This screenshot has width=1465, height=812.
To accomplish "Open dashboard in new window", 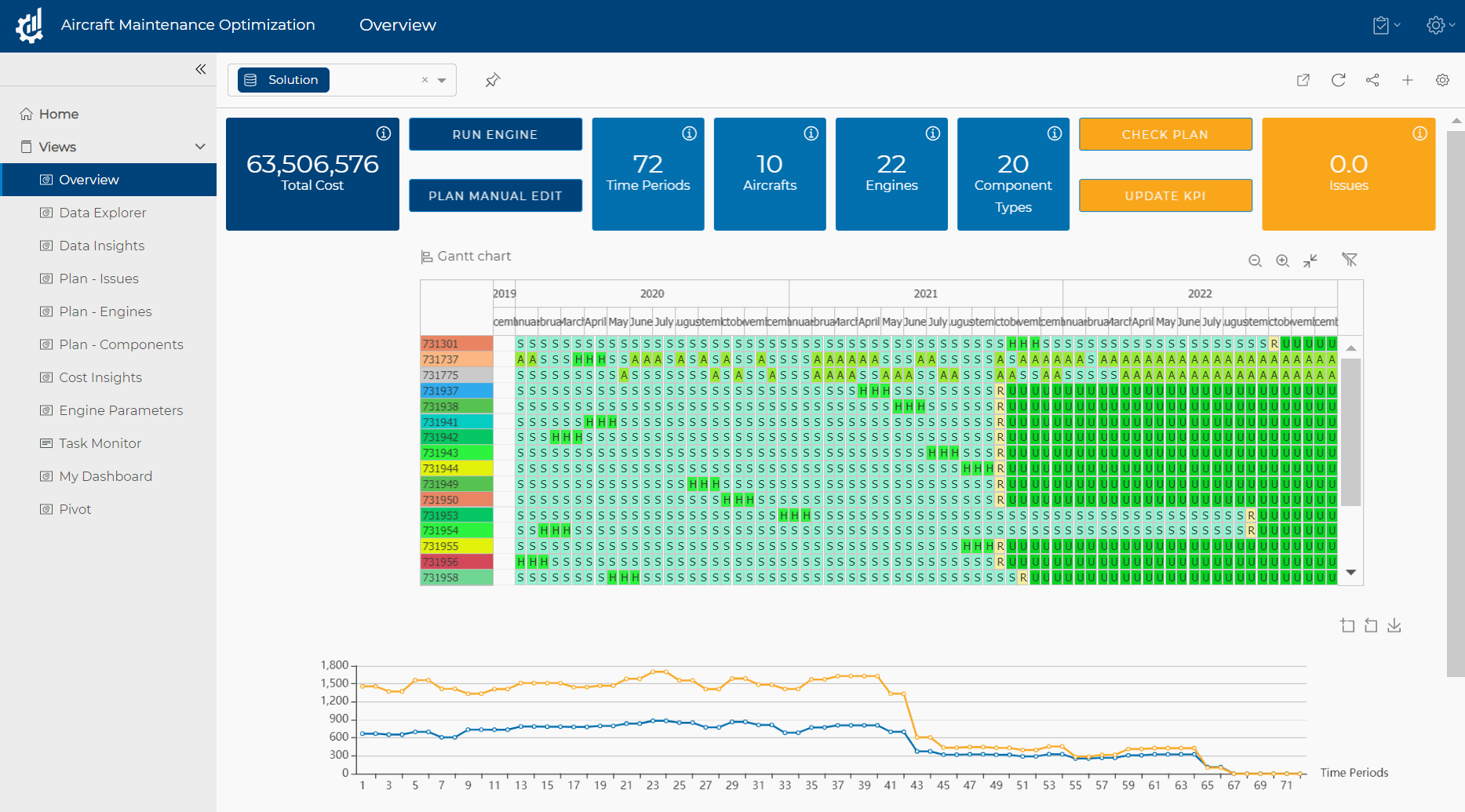I will click(1303, 80).
